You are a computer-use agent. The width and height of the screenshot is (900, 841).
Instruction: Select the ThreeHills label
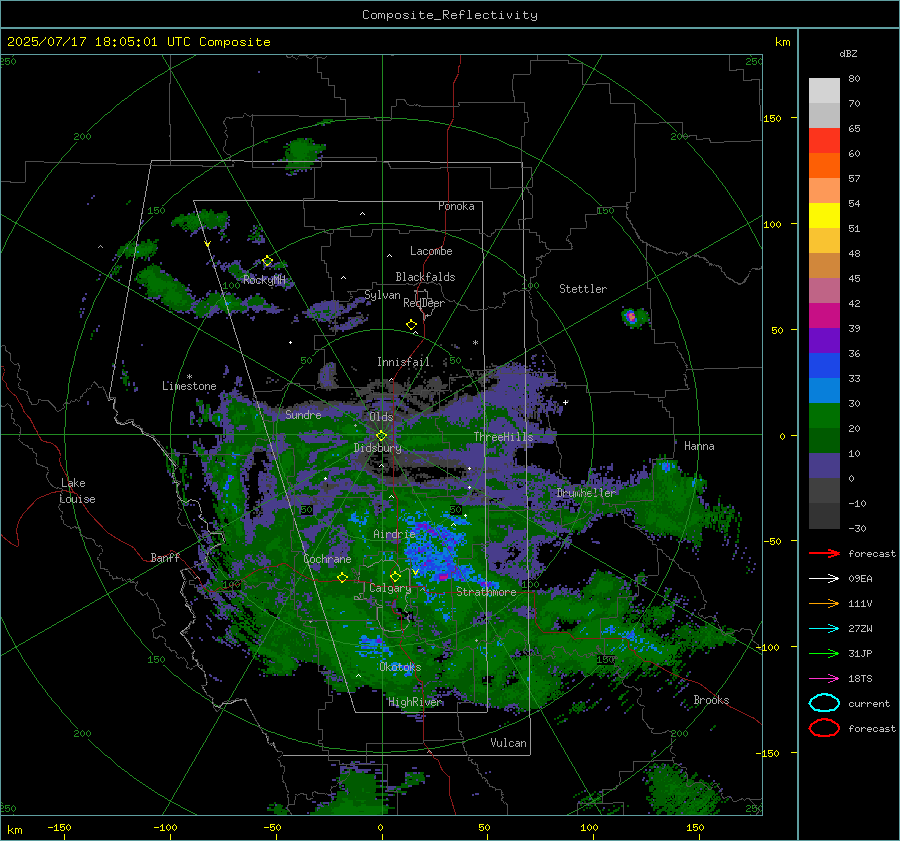click(504, 437)
